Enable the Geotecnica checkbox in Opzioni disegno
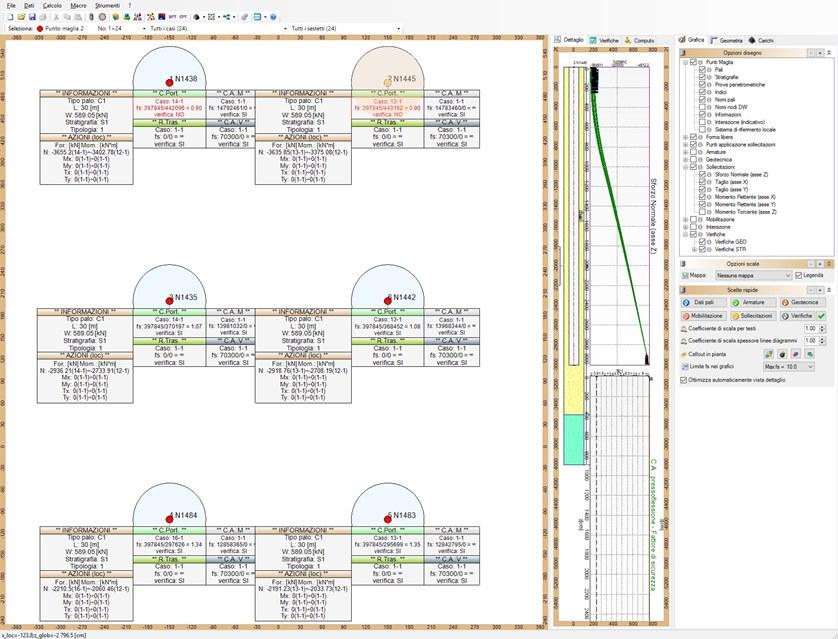The image size is (838, 639). 693,159
